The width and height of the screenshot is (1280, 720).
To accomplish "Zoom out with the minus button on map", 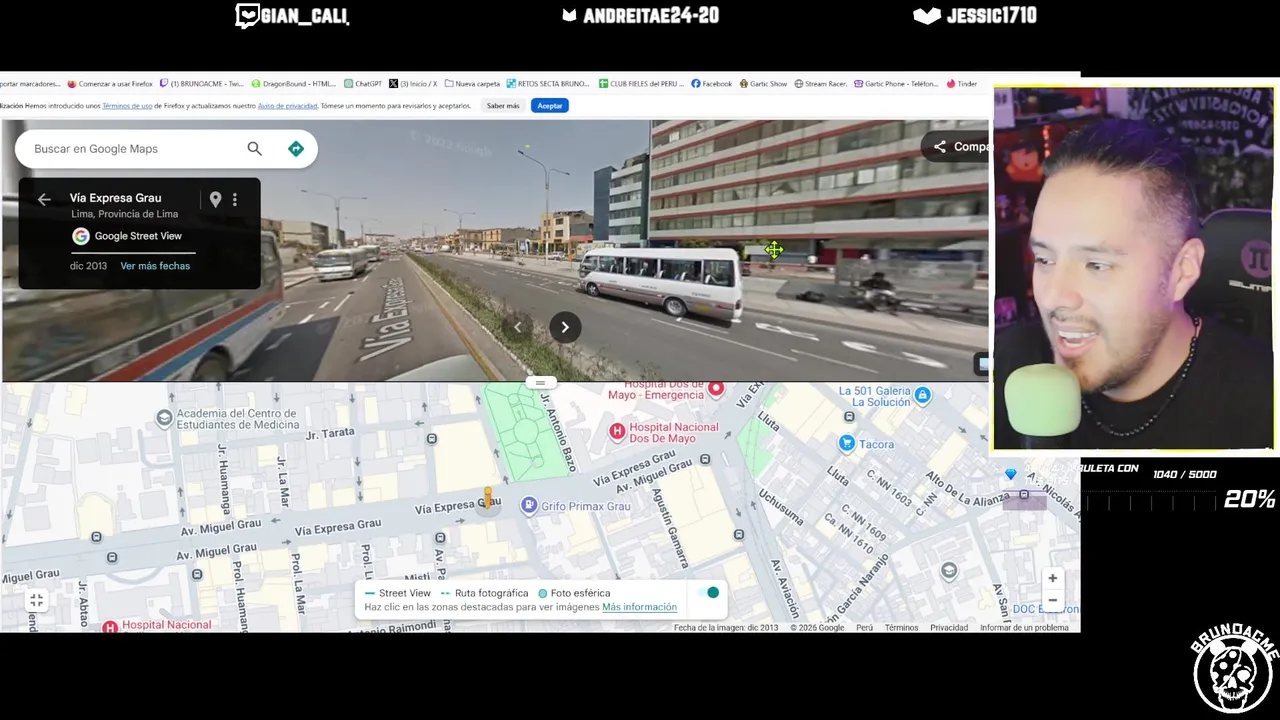I will point(1052,600).
